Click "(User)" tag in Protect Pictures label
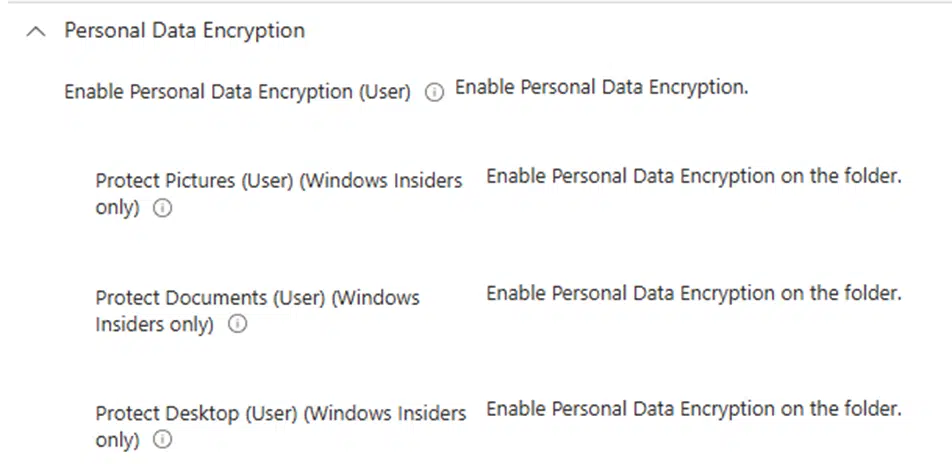 click(x=269, y=181)
